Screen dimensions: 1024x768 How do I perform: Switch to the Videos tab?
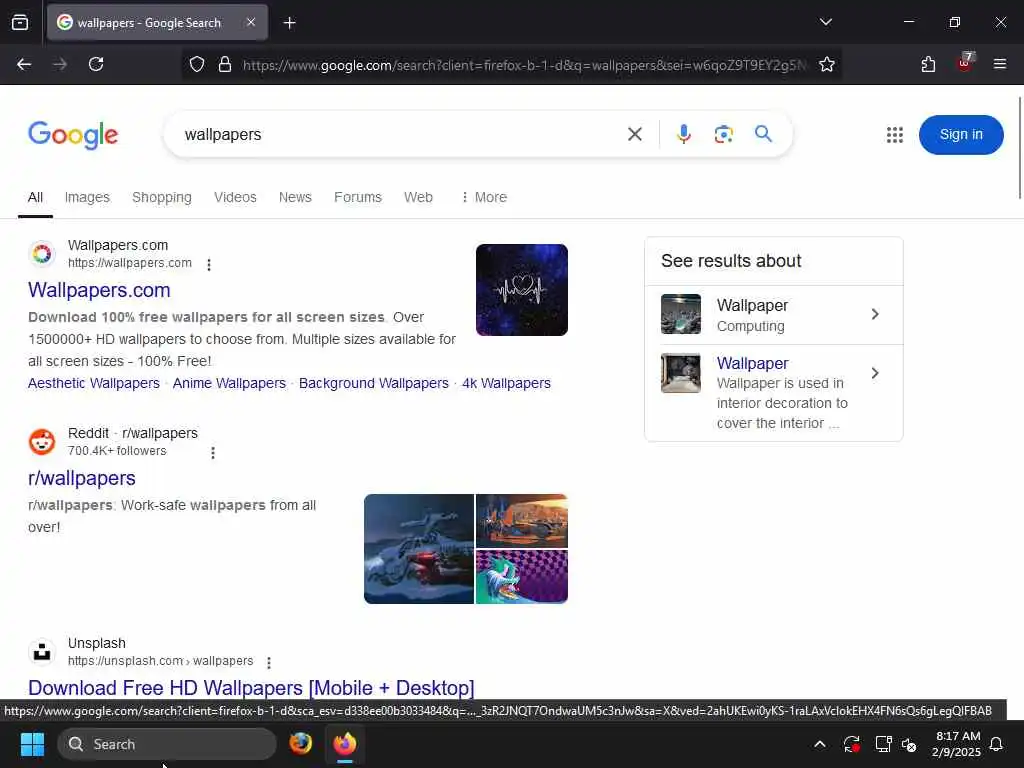(x=235, y=197)
